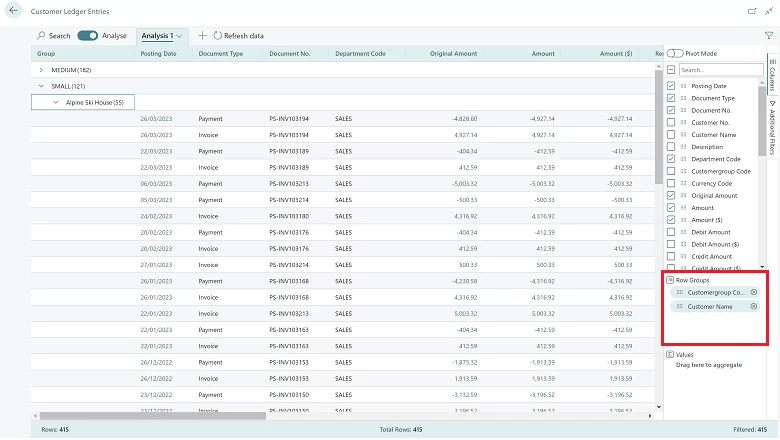Viewport: 780px width, 440px height.
Task: Remove Customer Name from Row Groups
Action: click(x=754, y=306)
